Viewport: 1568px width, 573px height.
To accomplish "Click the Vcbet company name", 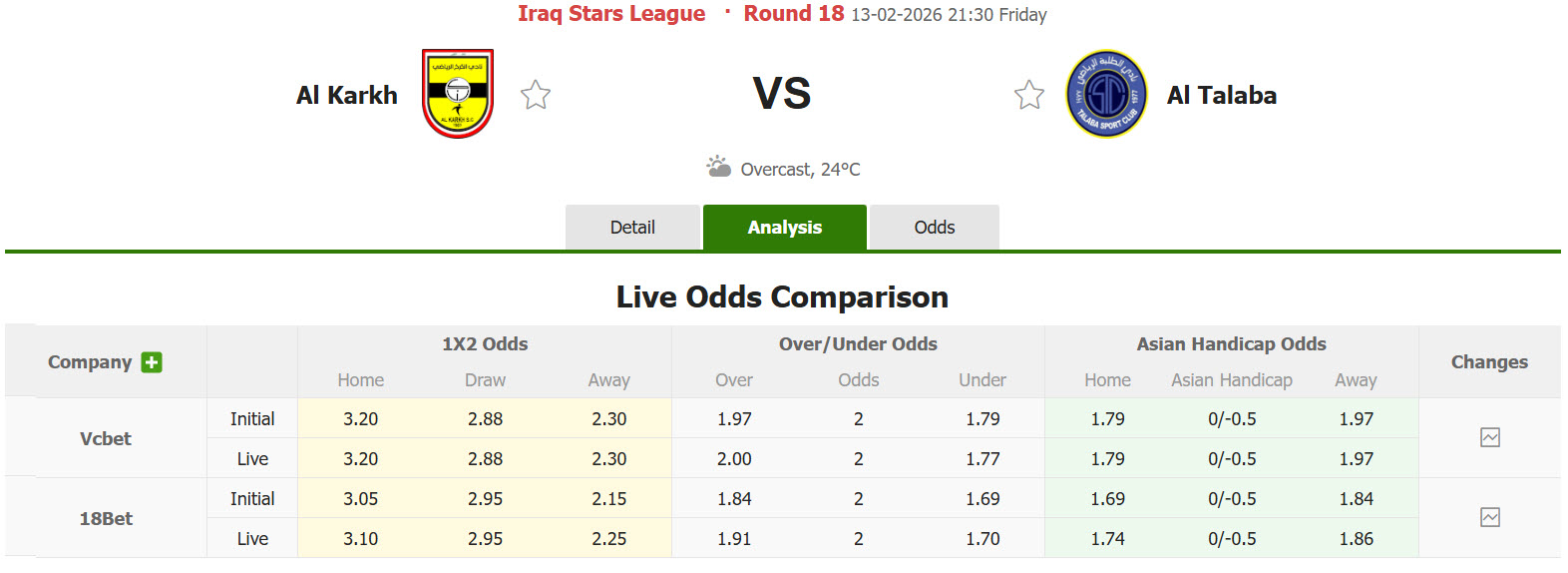I will point(106,438).
